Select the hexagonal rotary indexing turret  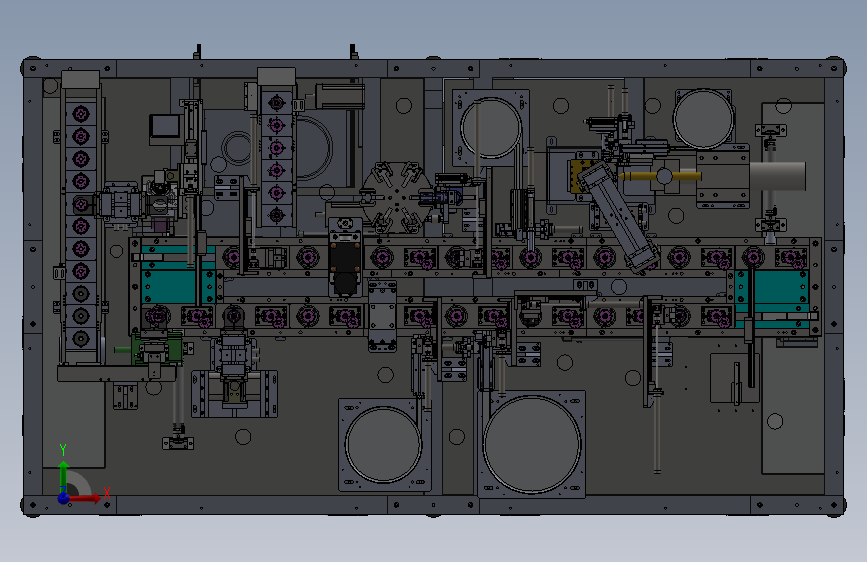[x=396, y=197]
